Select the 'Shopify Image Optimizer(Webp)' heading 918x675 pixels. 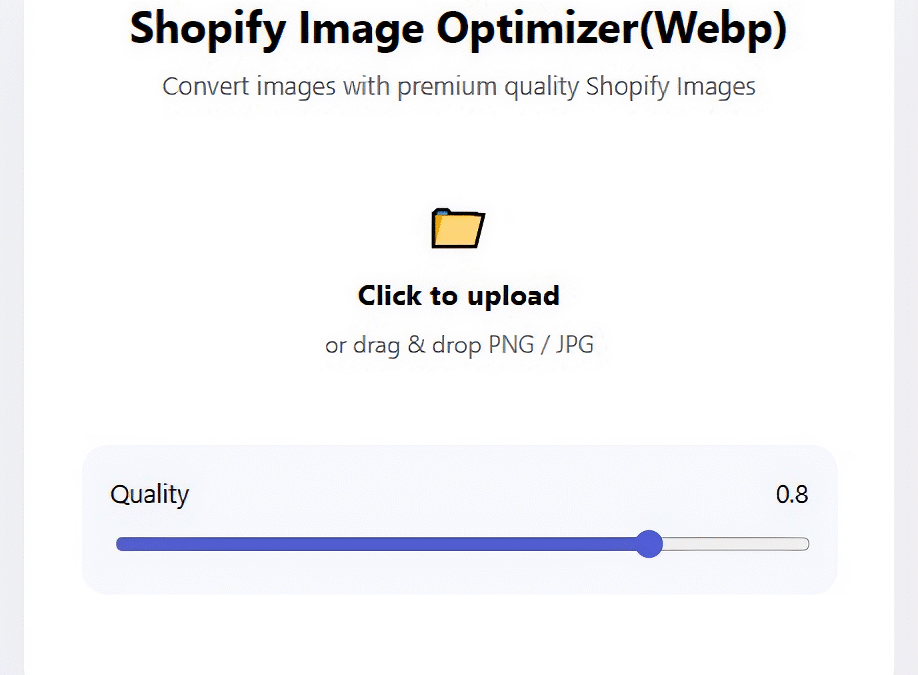coord(458,29)
